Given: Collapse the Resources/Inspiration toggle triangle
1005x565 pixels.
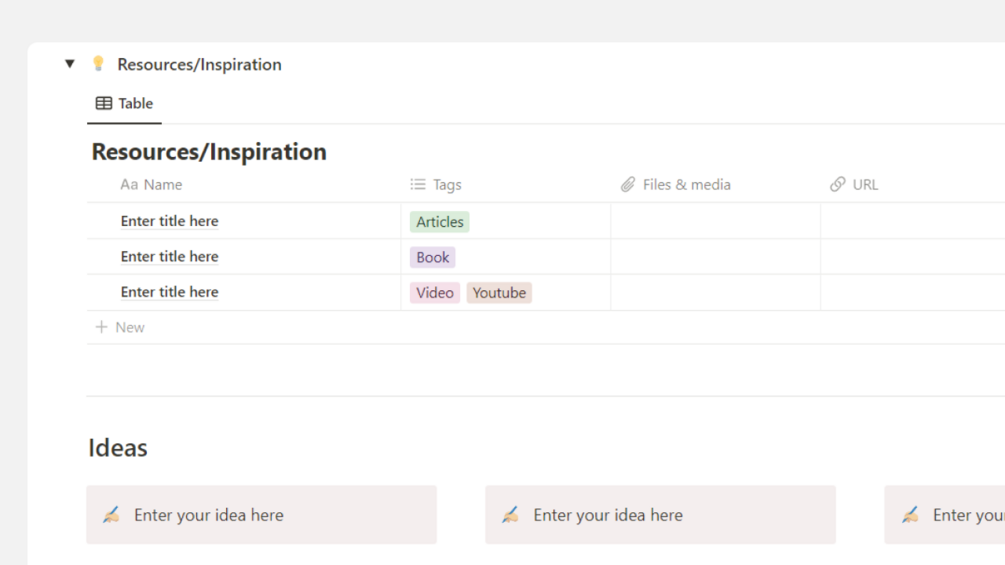Looking at the screenshot, I should pos(70,64).
